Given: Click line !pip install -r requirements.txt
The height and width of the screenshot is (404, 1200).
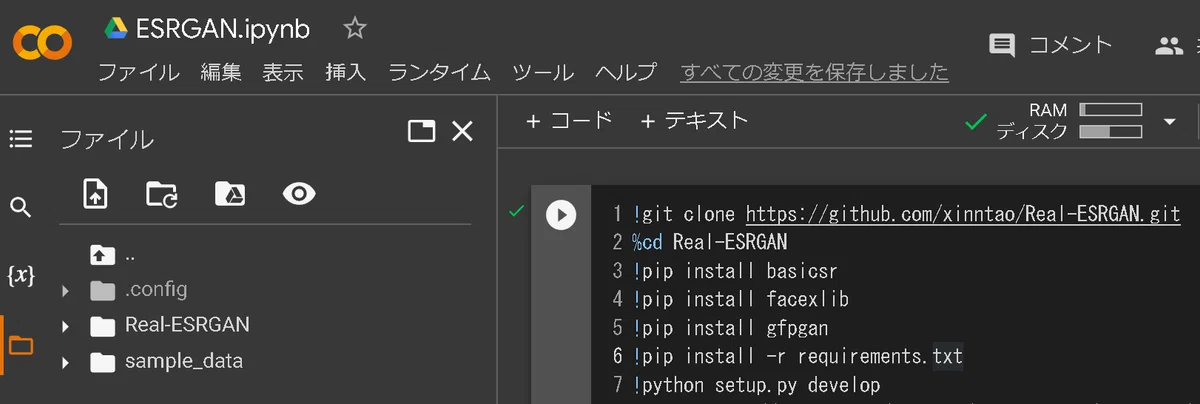Looking at the screenshot, I should (797, 355).
